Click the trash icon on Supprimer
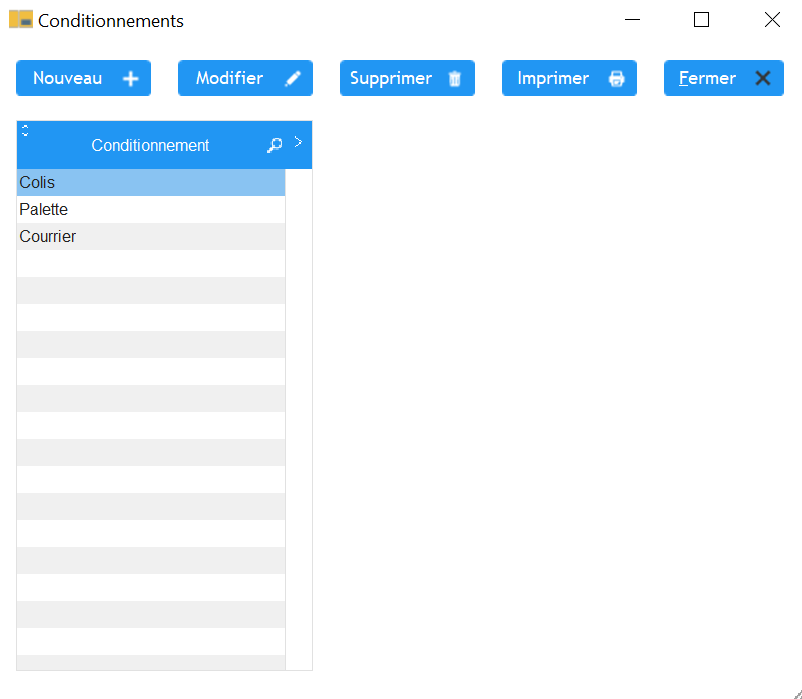The height and width of the screenshot is (699, 802). coord(455,79)
